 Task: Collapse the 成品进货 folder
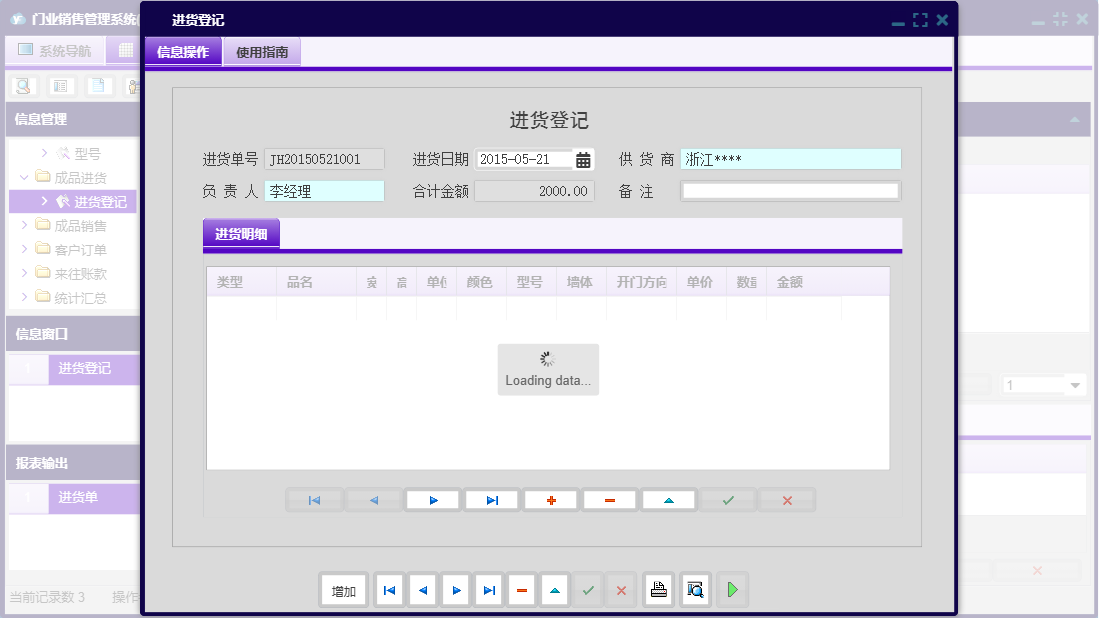pyautogui.click(x=22, y=176)
